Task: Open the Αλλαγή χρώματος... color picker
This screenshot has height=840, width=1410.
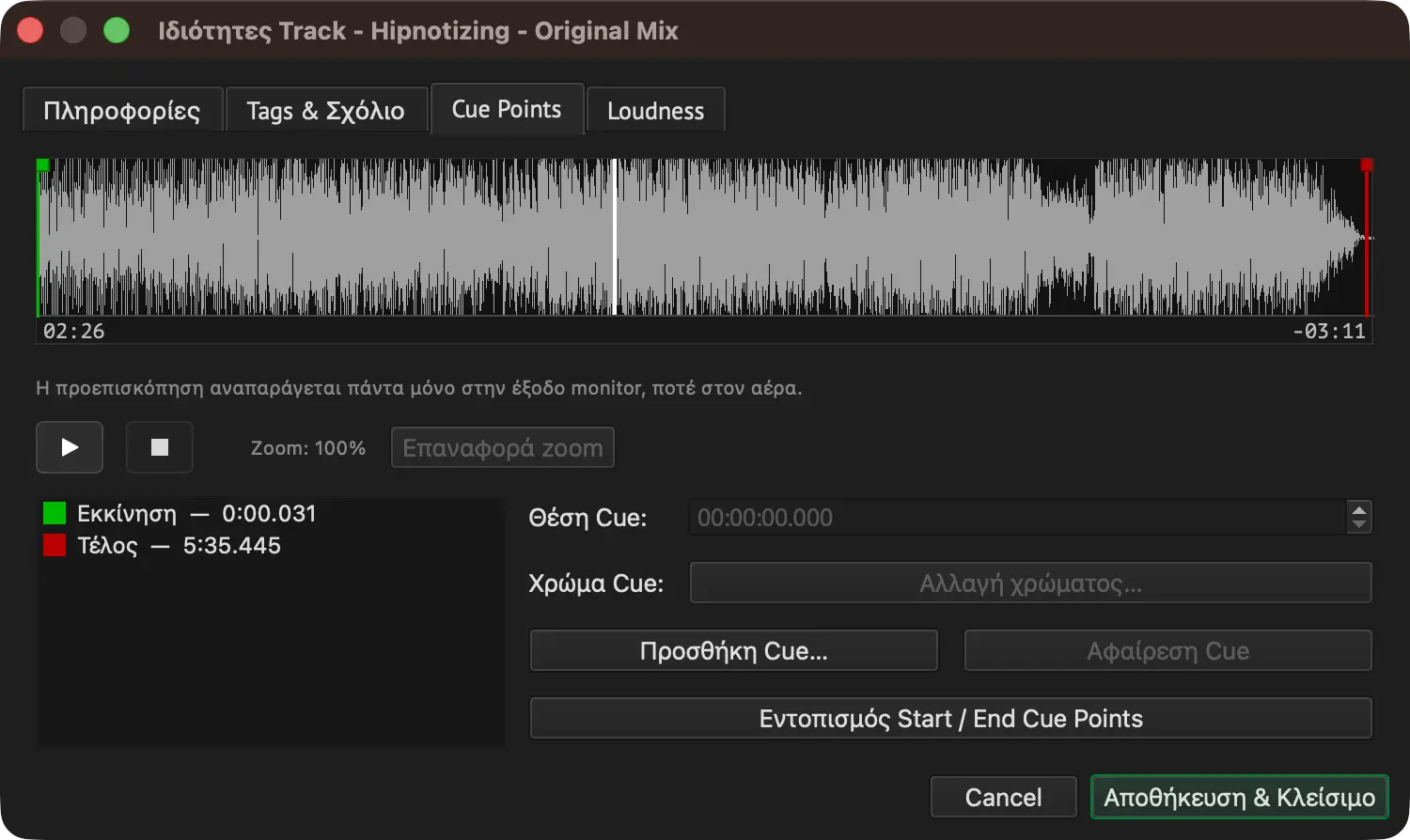Action: [1031, 583]
